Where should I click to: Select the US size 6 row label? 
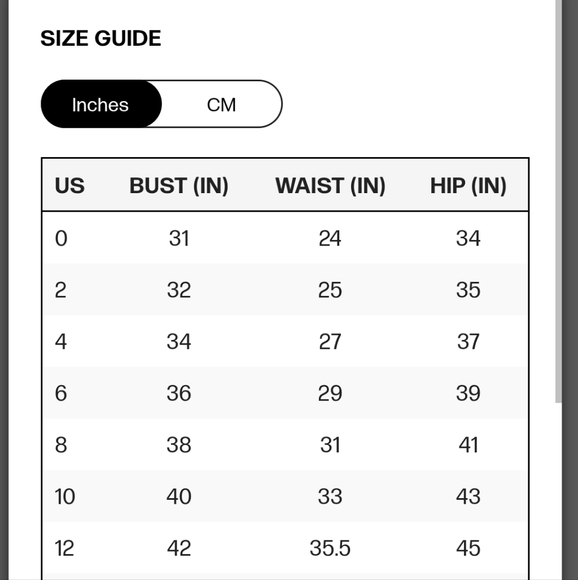(x=61, y=393)
